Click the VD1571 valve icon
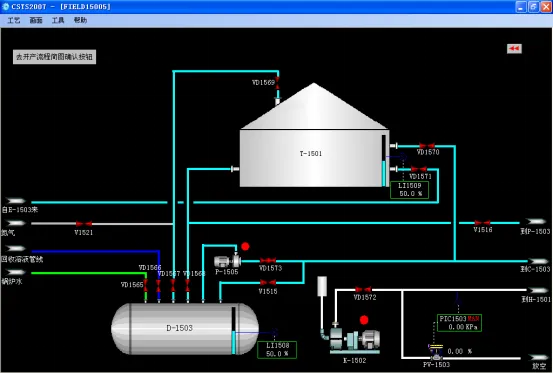This screenshot has width=553, height=374. tap(419, 169)
